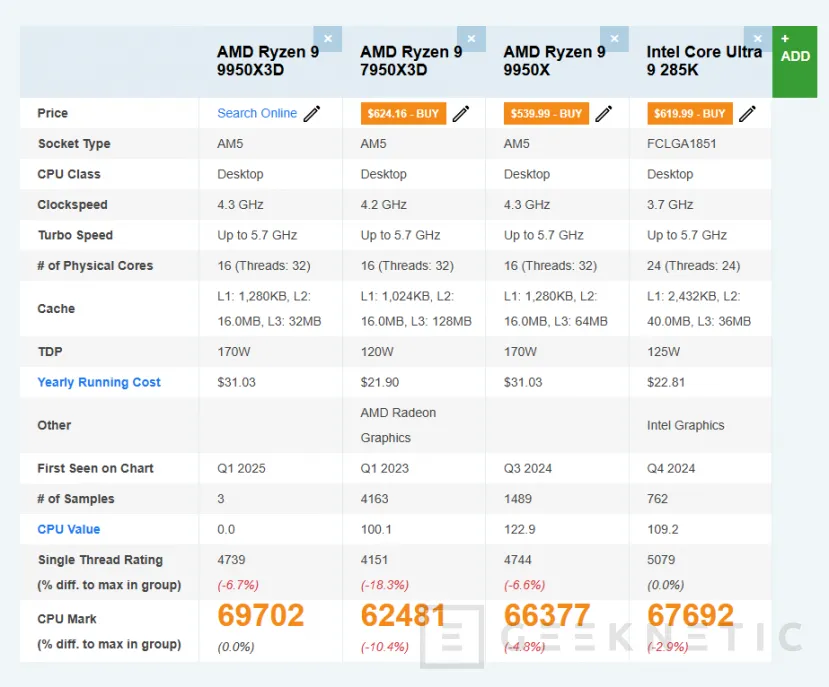This screenshot has width=829, height=687.
Task: Edit price pencil for Core Ultra 9 285K
Action: [747, 113]
